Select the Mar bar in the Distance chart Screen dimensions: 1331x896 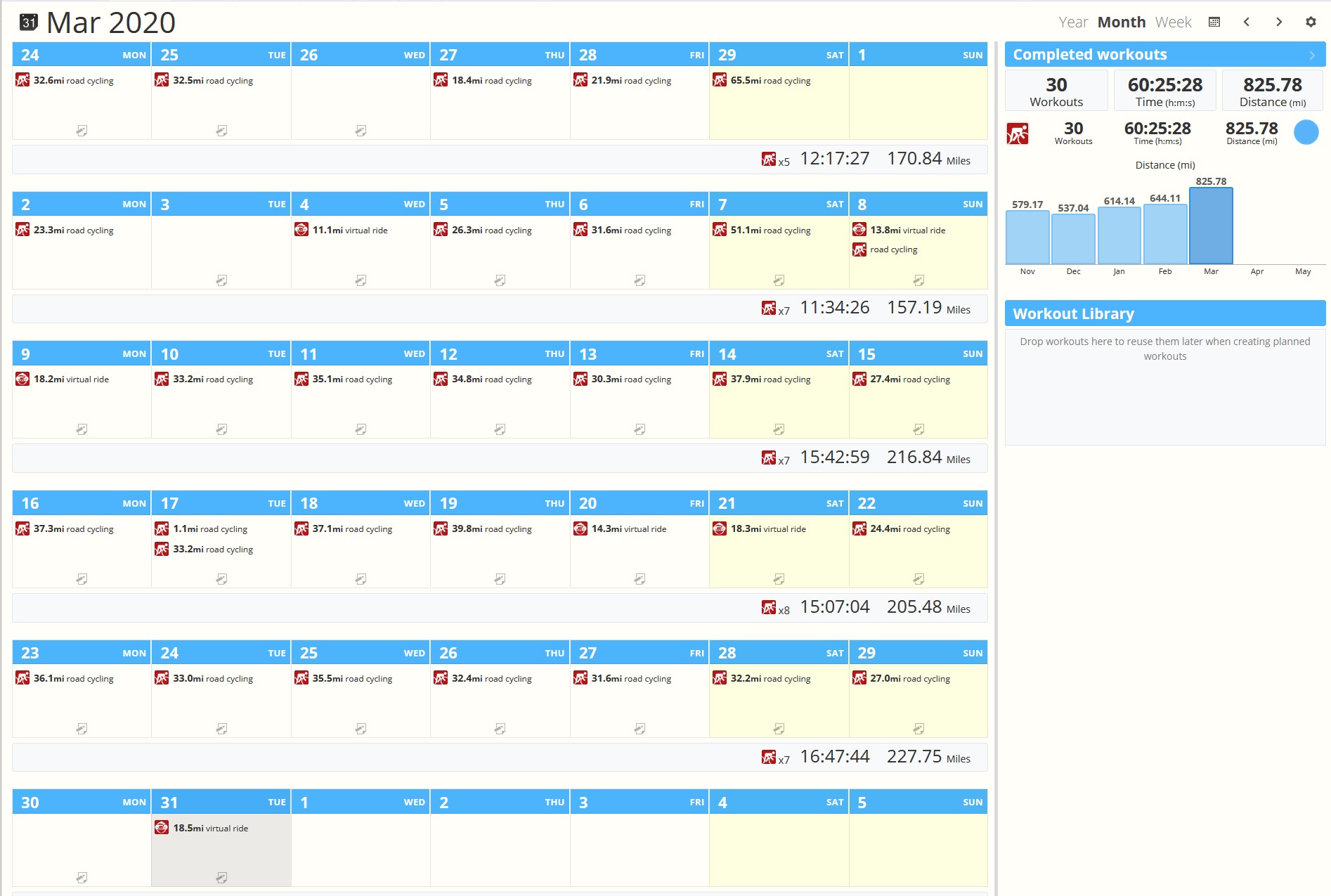coord(1211,226)
